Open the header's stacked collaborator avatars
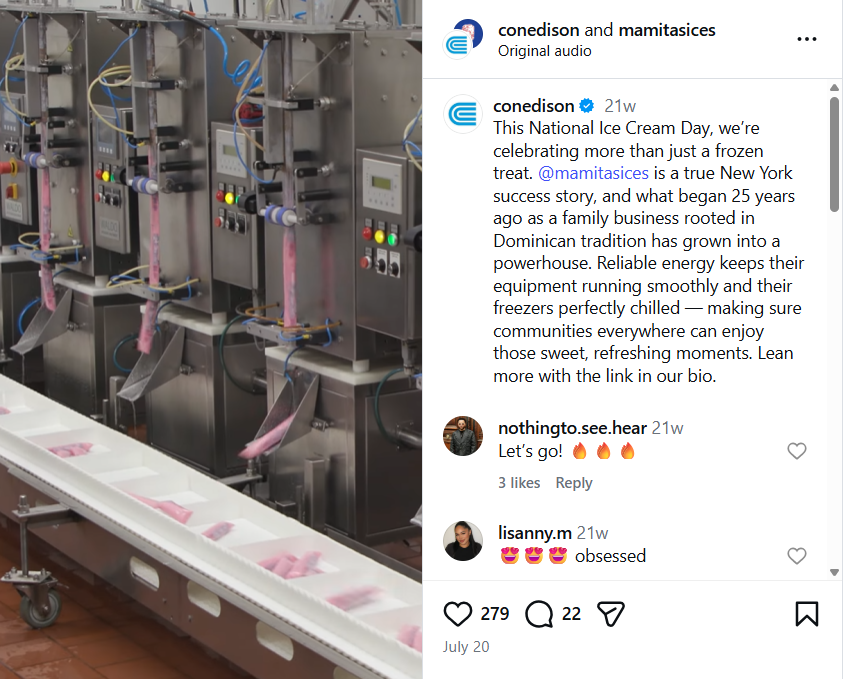The height and width of the screenshot is (679, 844). (x=463, y=39)
